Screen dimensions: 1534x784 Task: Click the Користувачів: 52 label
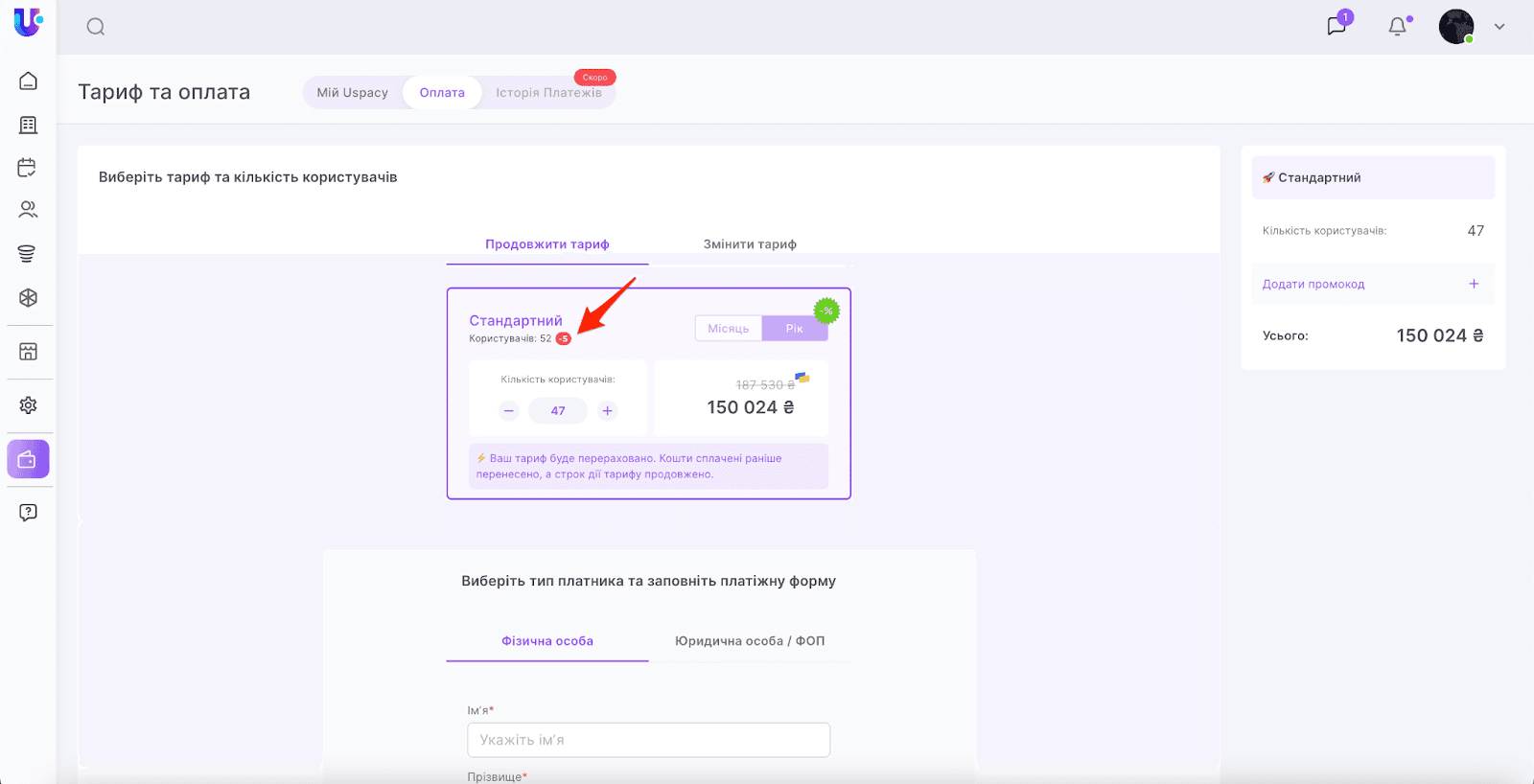point(510,338)
